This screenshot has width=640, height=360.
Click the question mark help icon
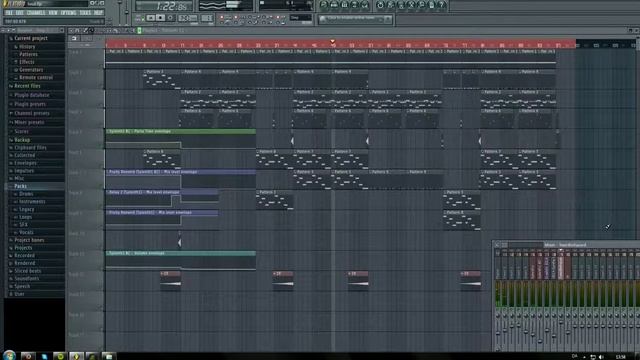442,5
